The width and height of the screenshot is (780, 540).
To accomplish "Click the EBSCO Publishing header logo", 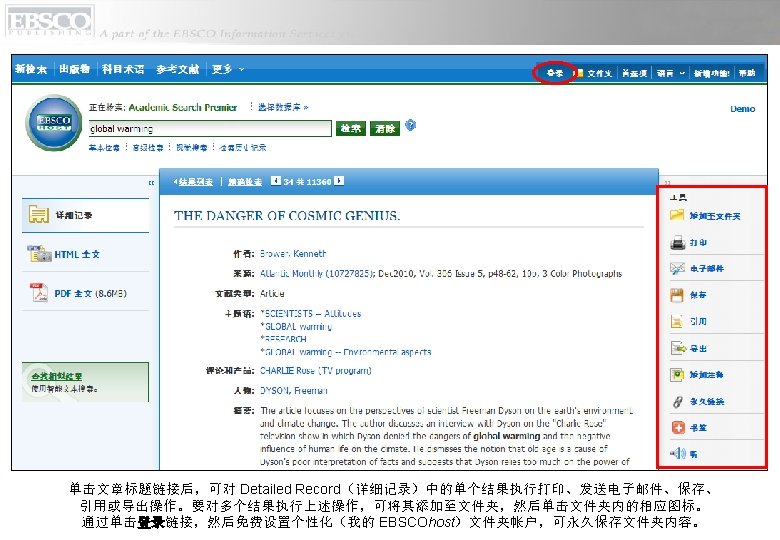I will coord(49,21).
